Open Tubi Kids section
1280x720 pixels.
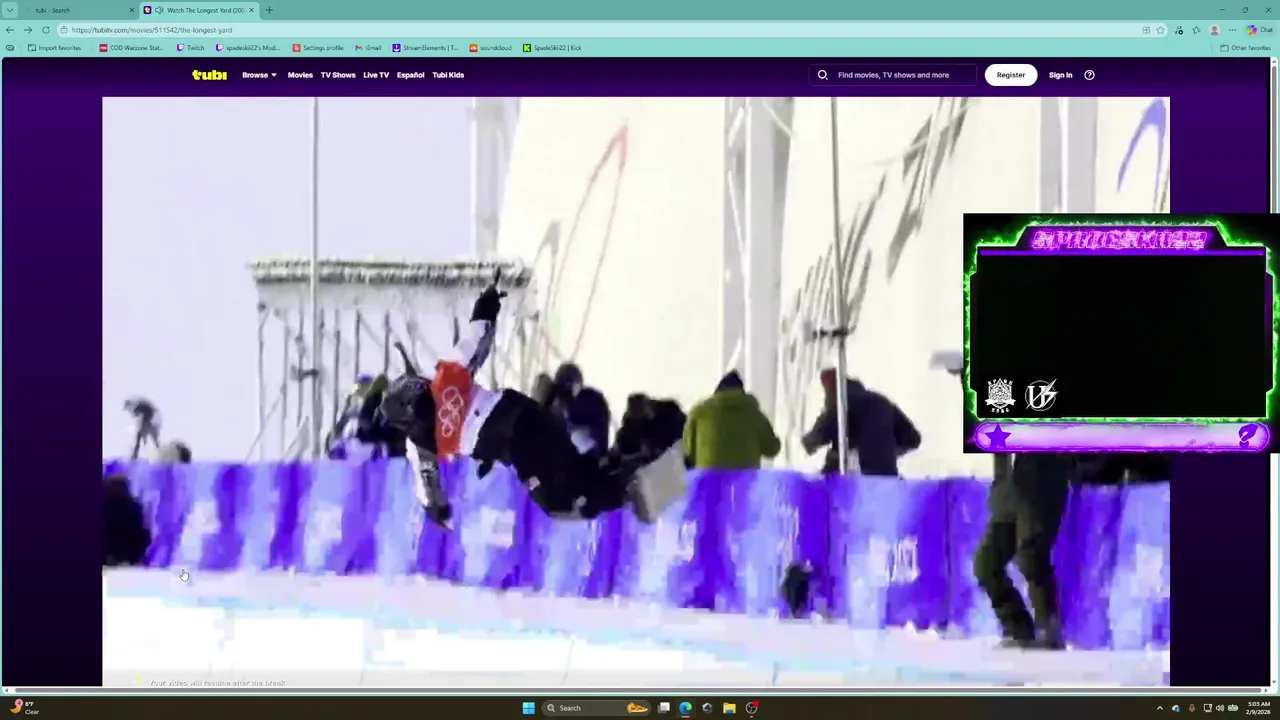(x=448, y=75)
